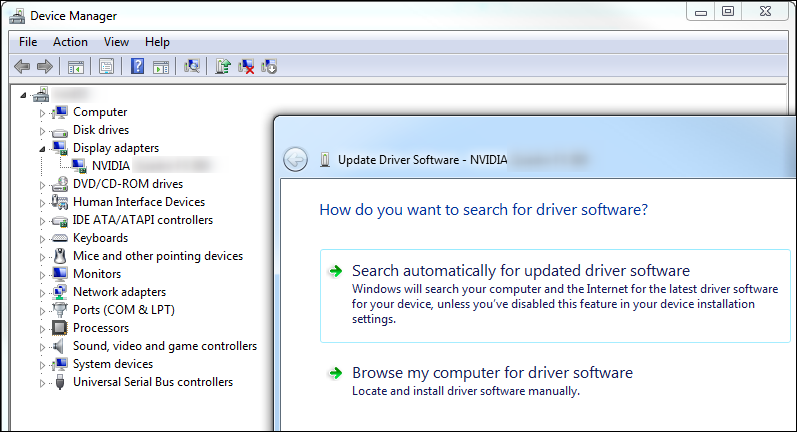Go back using the toolbar Back arrow

pyautogui.click(x=22, y=67)
